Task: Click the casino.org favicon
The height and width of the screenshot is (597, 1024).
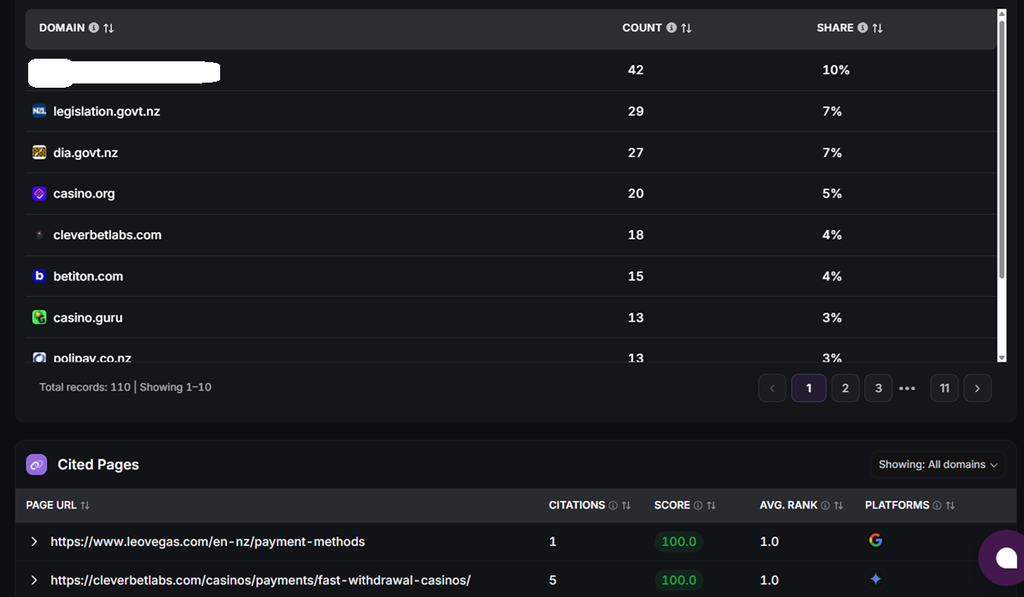Action: click(x=39, y=193)
